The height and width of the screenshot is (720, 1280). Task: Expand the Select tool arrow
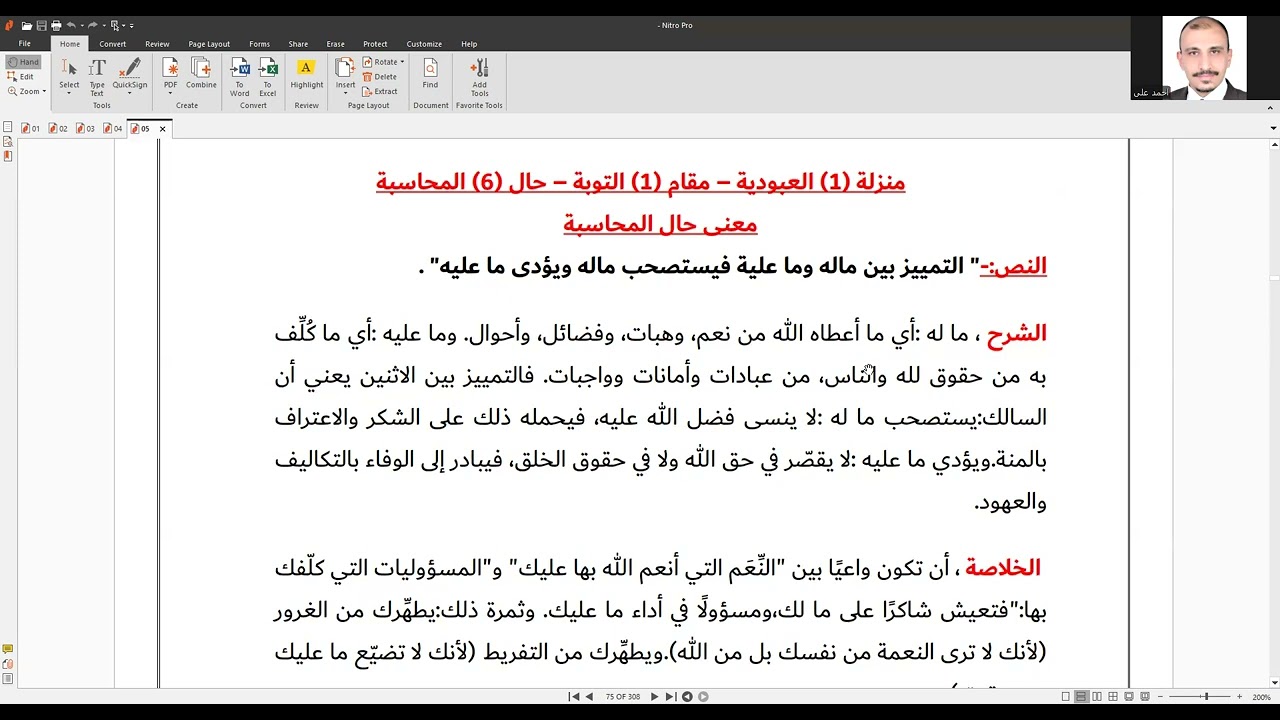tap(69, 93)
